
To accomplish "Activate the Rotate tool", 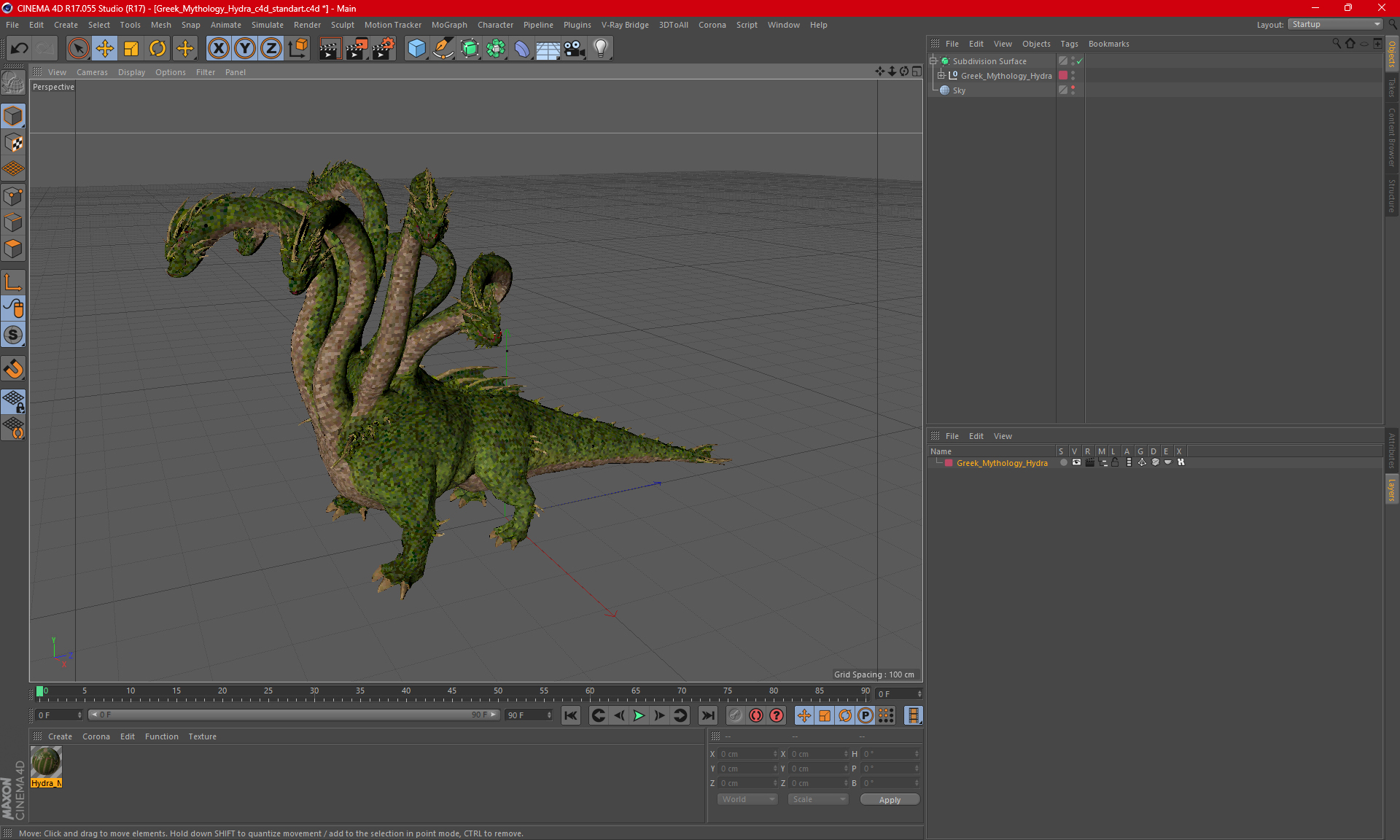I will tap(157, 49).
